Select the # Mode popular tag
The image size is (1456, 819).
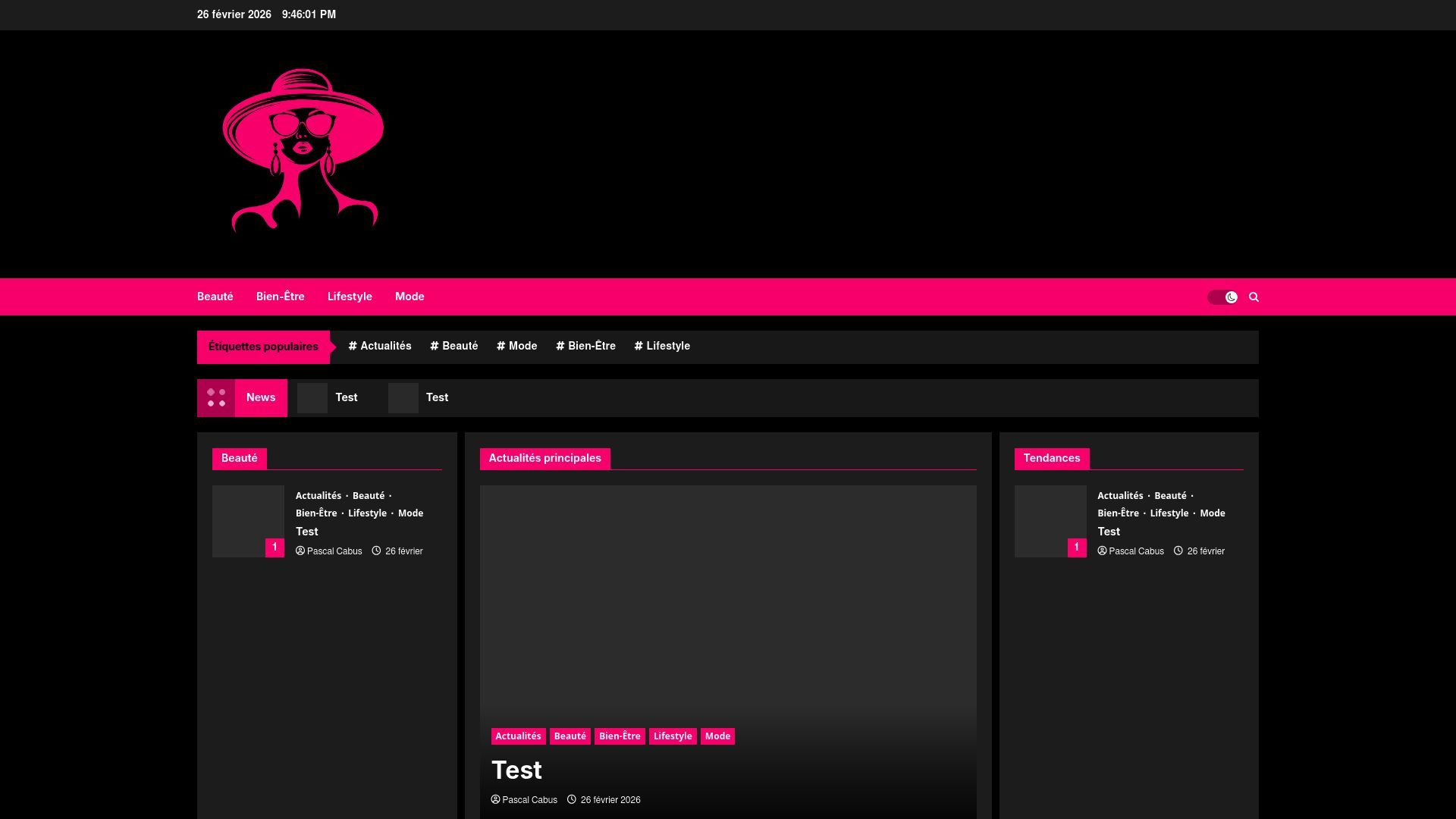click(x=517, y=346)
